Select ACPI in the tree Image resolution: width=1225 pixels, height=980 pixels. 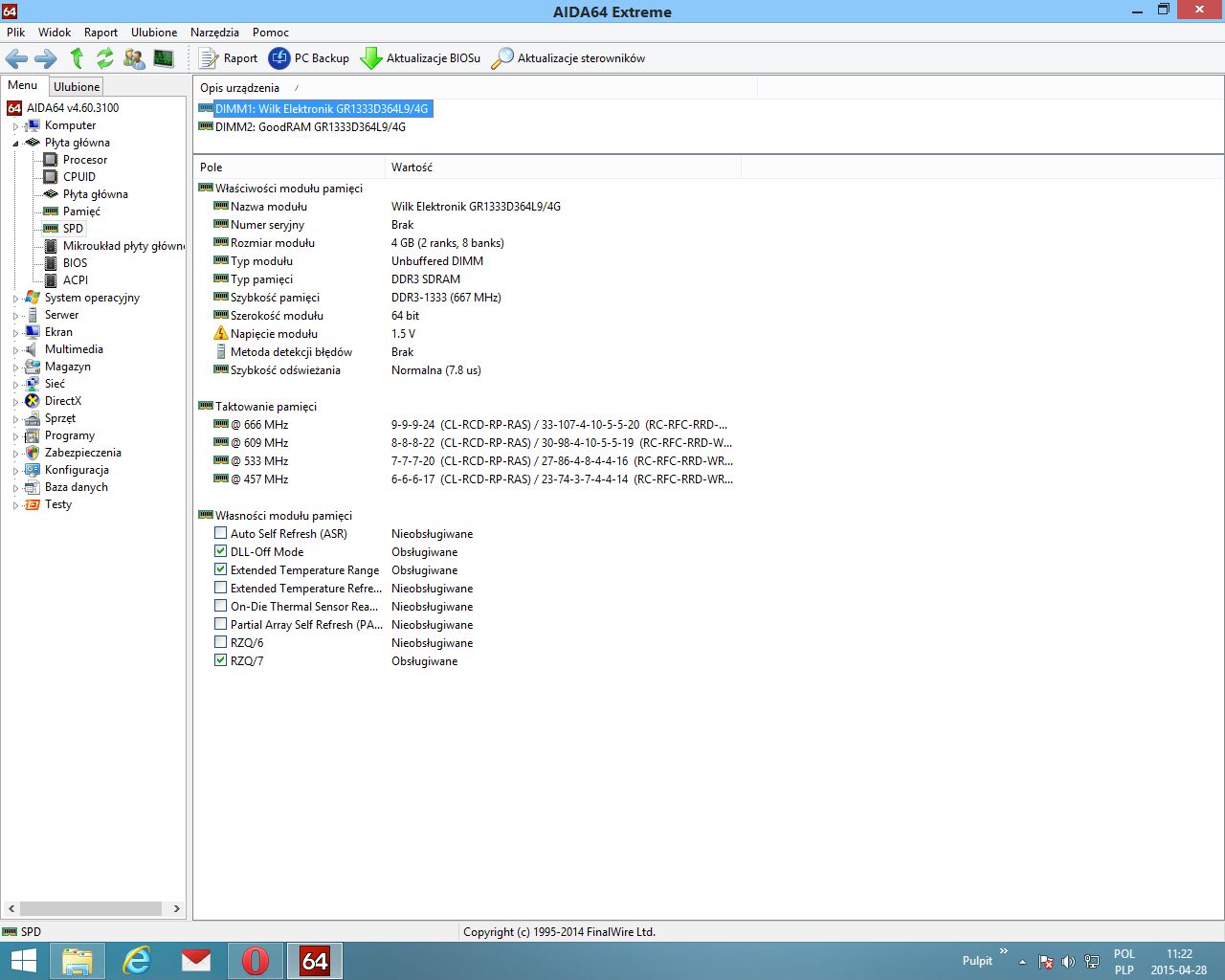pos(76,280)
